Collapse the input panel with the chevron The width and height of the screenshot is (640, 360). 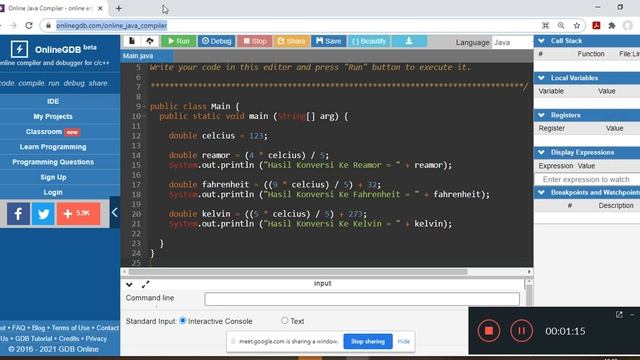pos(129,284)
